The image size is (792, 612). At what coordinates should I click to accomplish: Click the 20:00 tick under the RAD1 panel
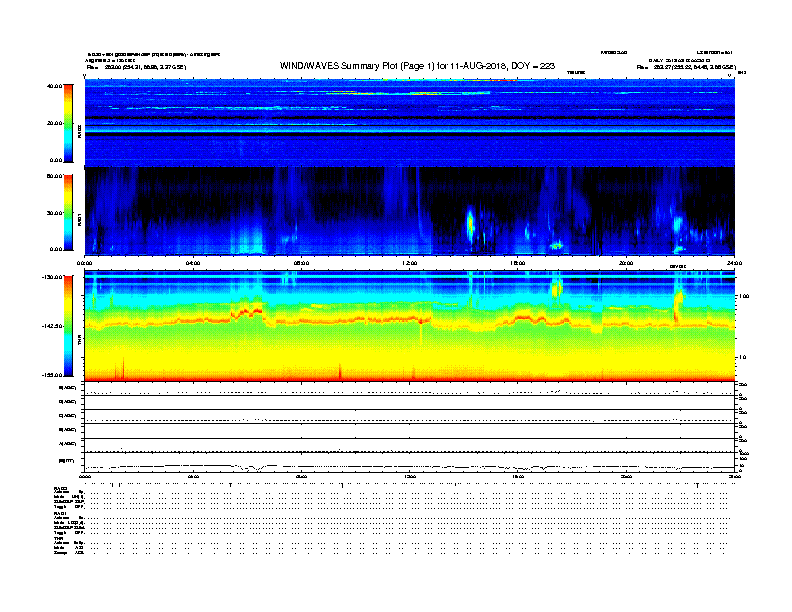tap(626, 263)
